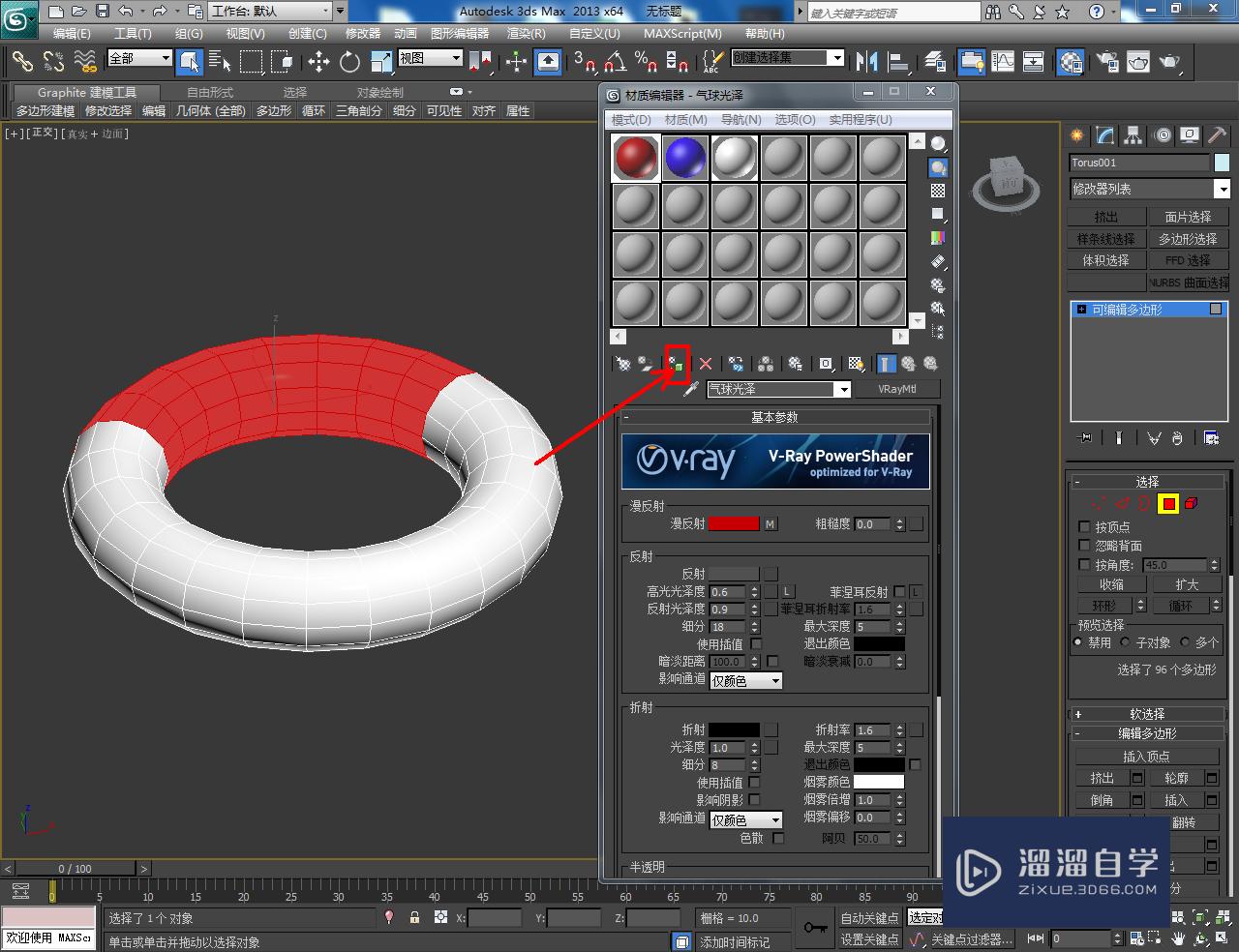Toggle reflection 使用插值 checkbox

pyautogui.click(x=756, y=643)
